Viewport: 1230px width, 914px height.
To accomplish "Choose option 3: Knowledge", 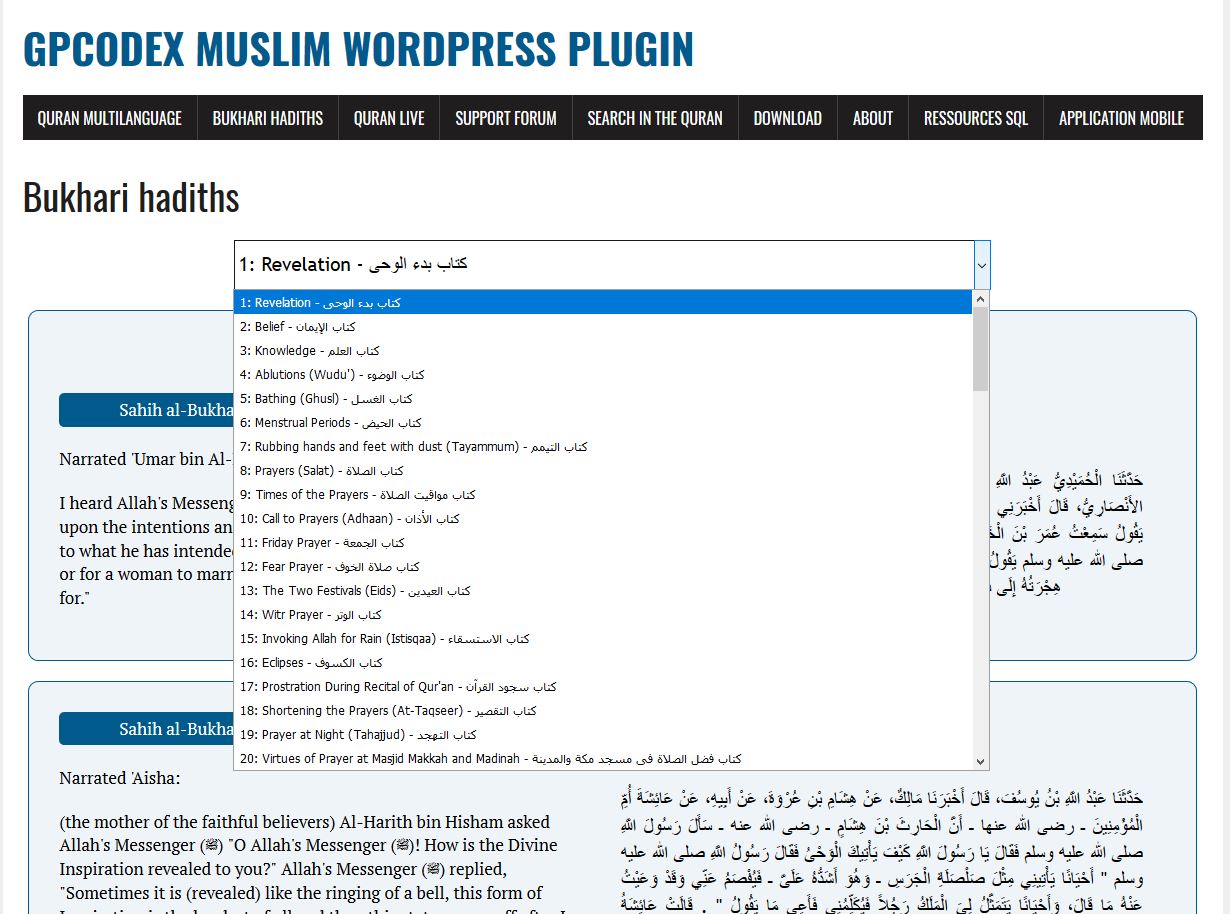I will point(603,350).
